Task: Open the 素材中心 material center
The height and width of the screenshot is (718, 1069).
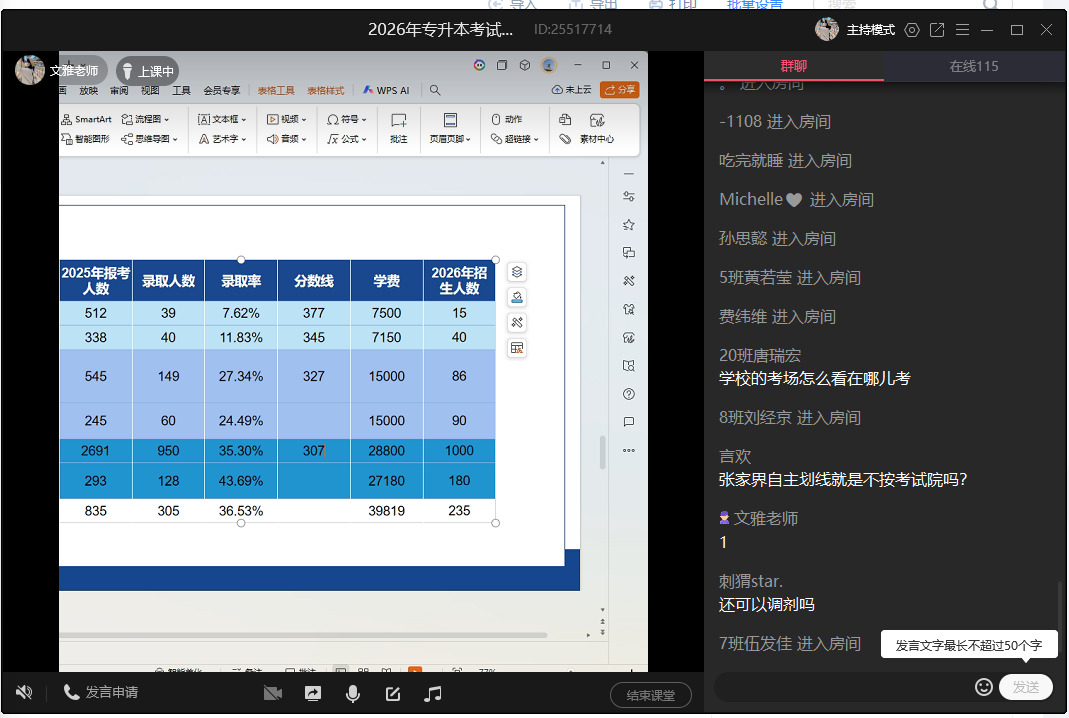Action: [597, 138]
